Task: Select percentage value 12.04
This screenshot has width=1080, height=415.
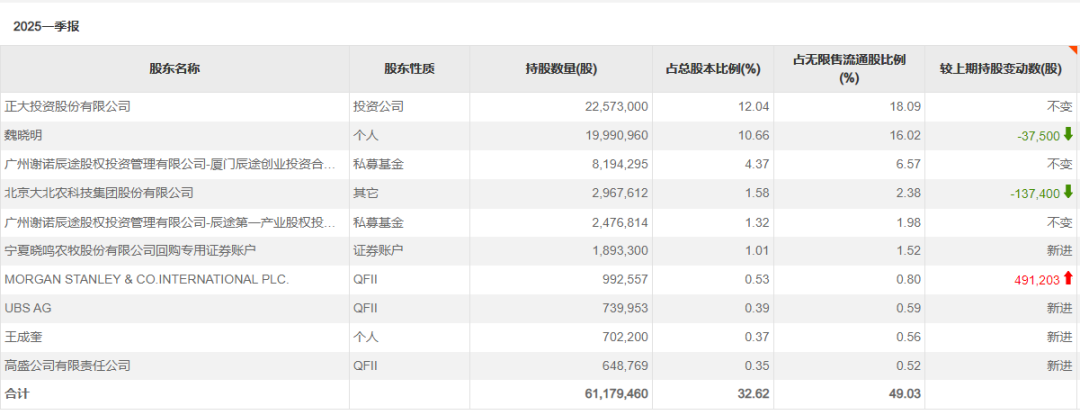Action: 756,107
